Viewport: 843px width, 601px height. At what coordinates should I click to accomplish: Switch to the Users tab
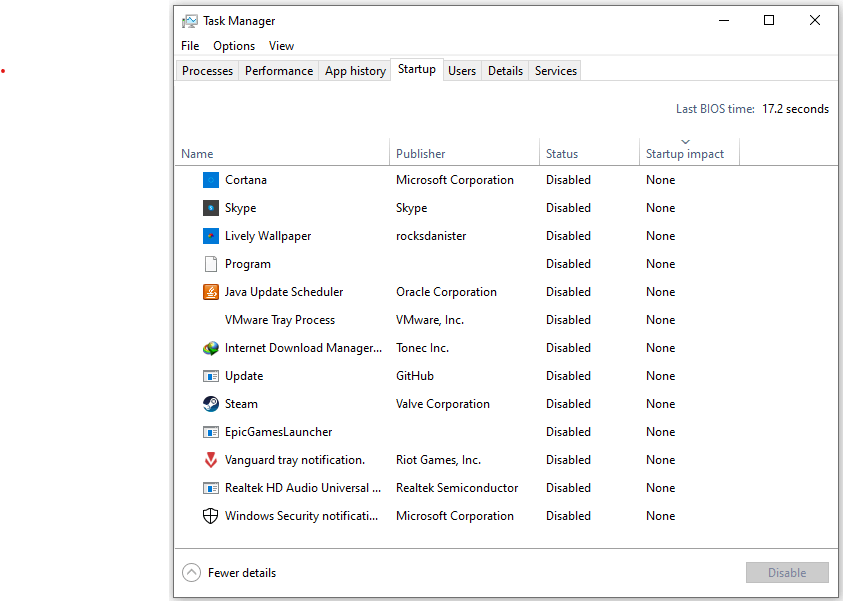tap(462, 71)
